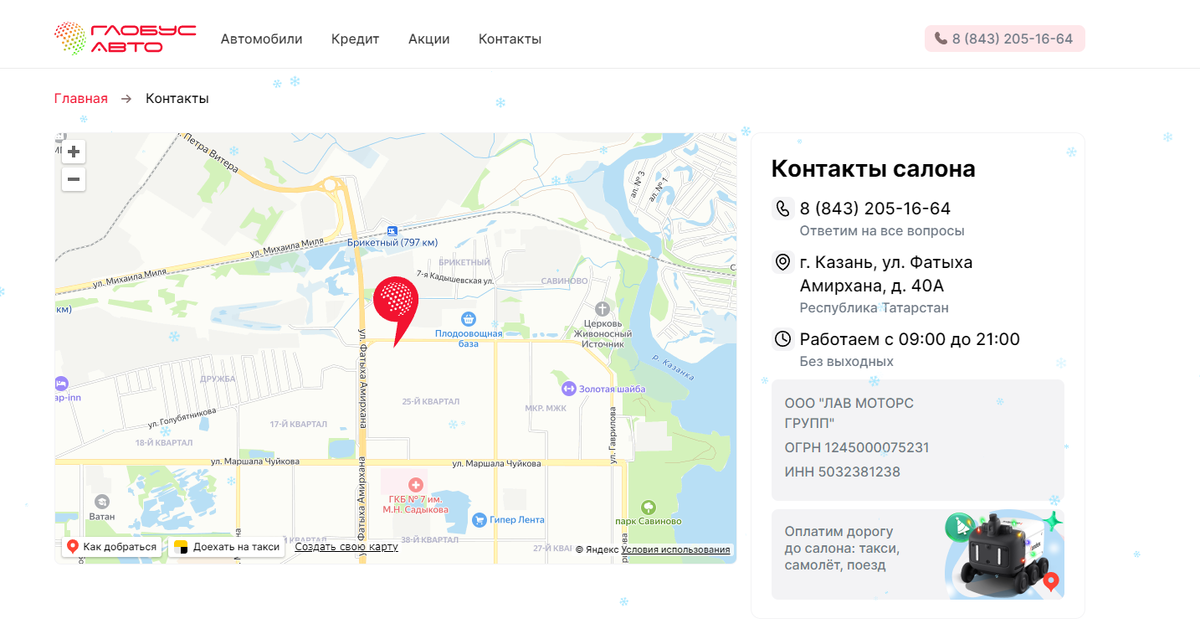This screenshot has width=1200, height=634.
Task: Open Контакты menu item
Action: pyautogui.click(x=510, y=39)
